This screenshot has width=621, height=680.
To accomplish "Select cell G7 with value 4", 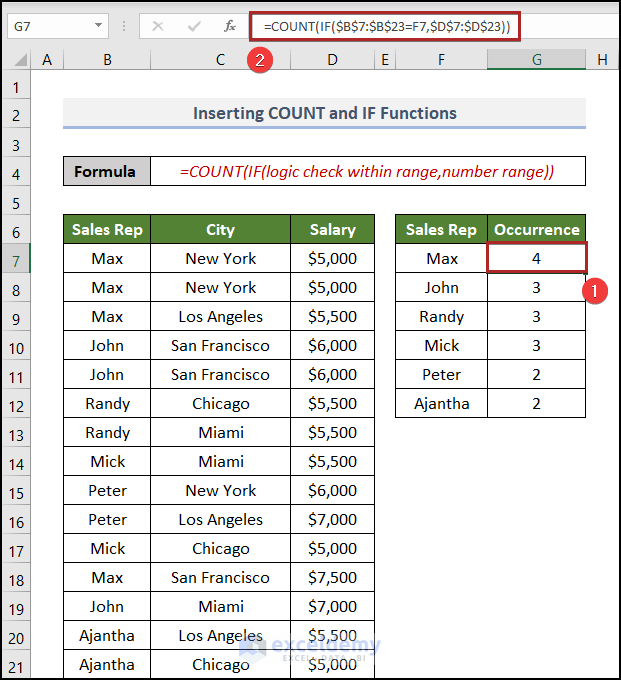I will [536, 258].
